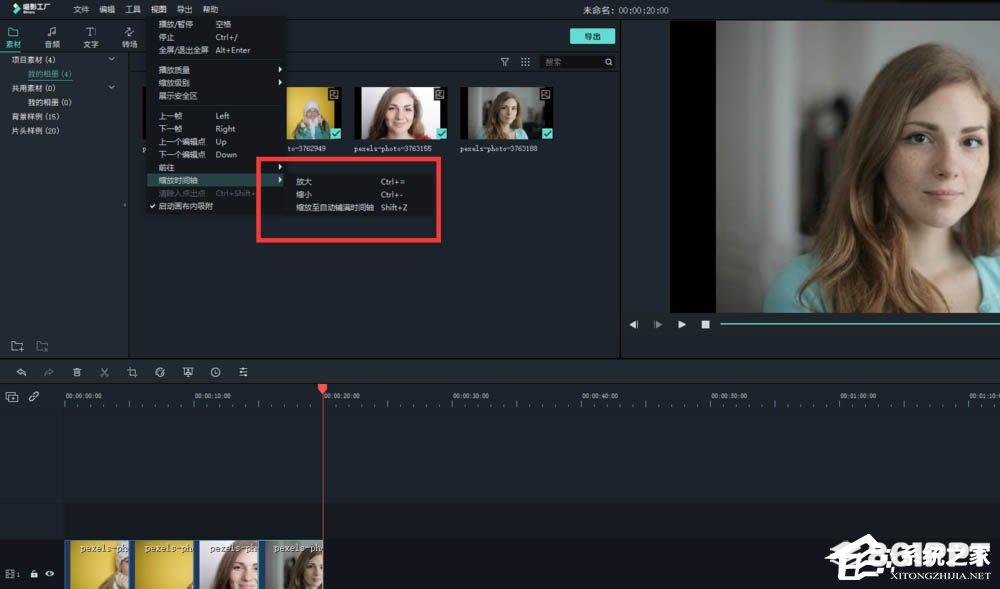Open the 帮助 menu
Image resolution: width=1000 pixels, height=589 pixels.
[x=210, y=10]
